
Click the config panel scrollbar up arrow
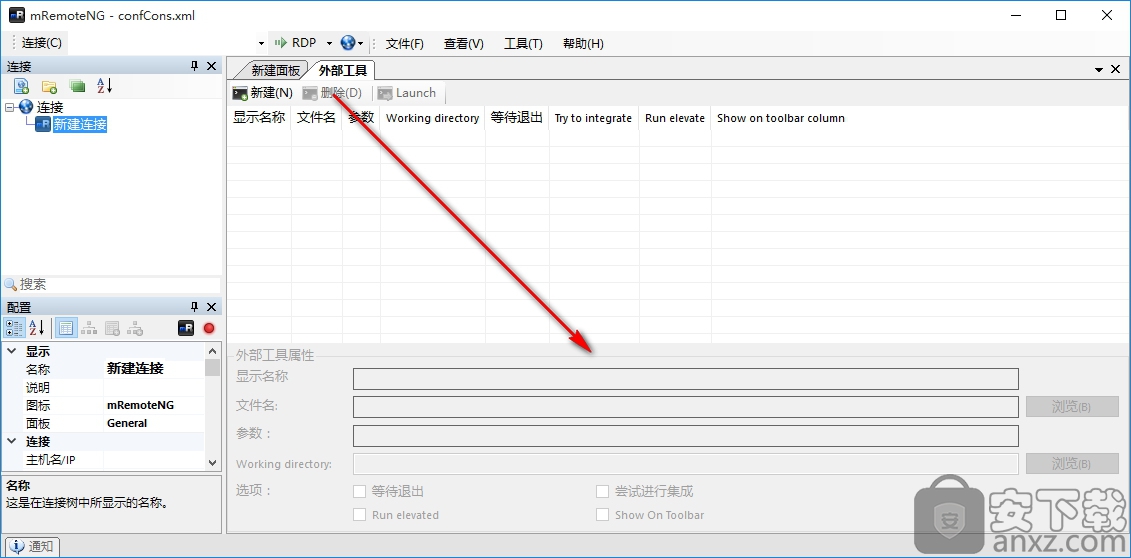(x=212, y=351)
